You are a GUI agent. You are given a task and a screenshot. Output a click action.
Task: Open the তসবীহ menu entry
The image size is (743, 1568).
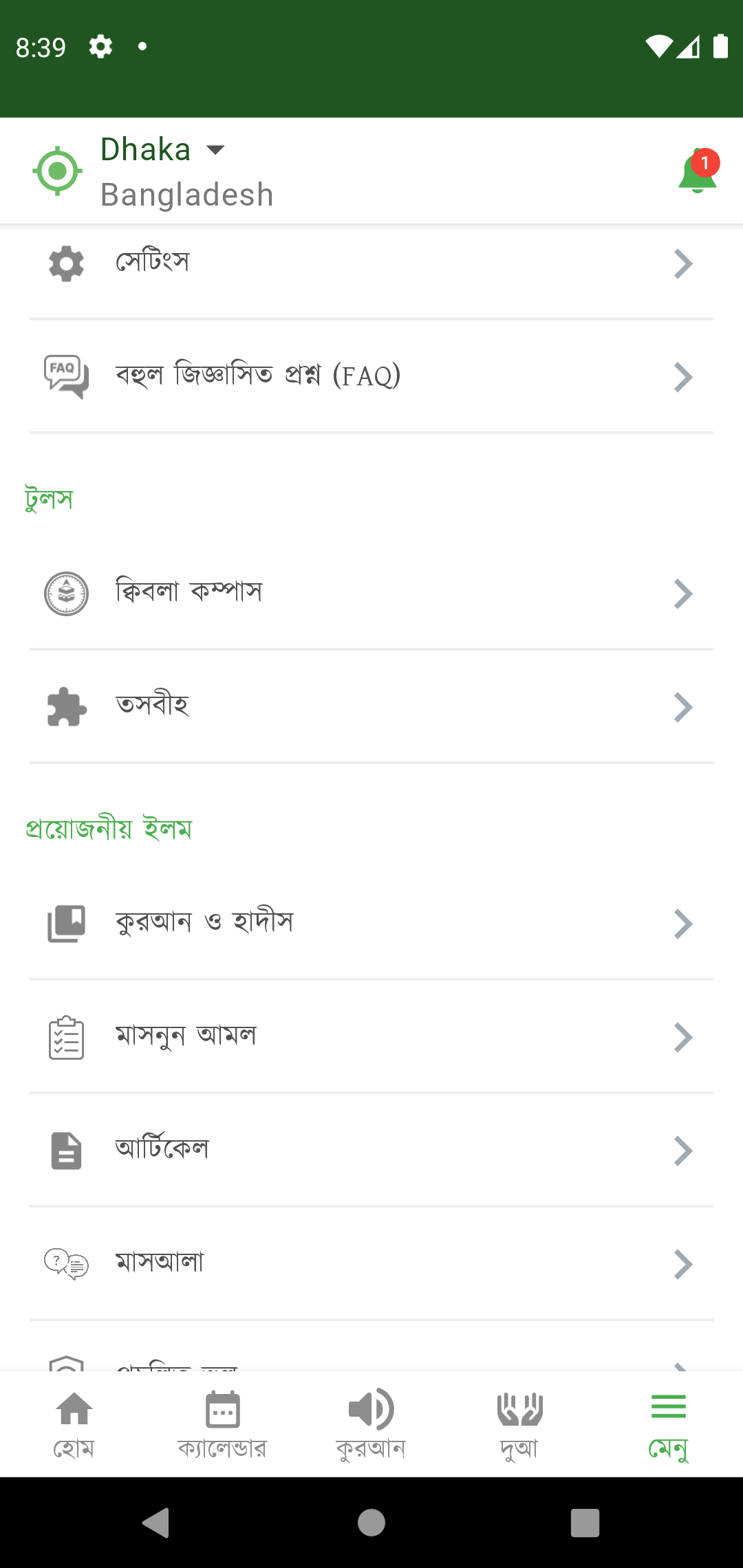(153, 706)
